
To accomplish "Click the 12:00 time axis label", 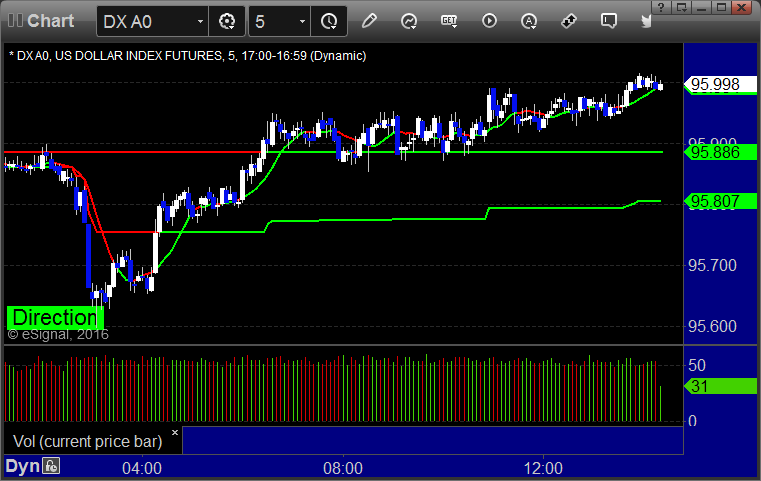I will point(543,468).
